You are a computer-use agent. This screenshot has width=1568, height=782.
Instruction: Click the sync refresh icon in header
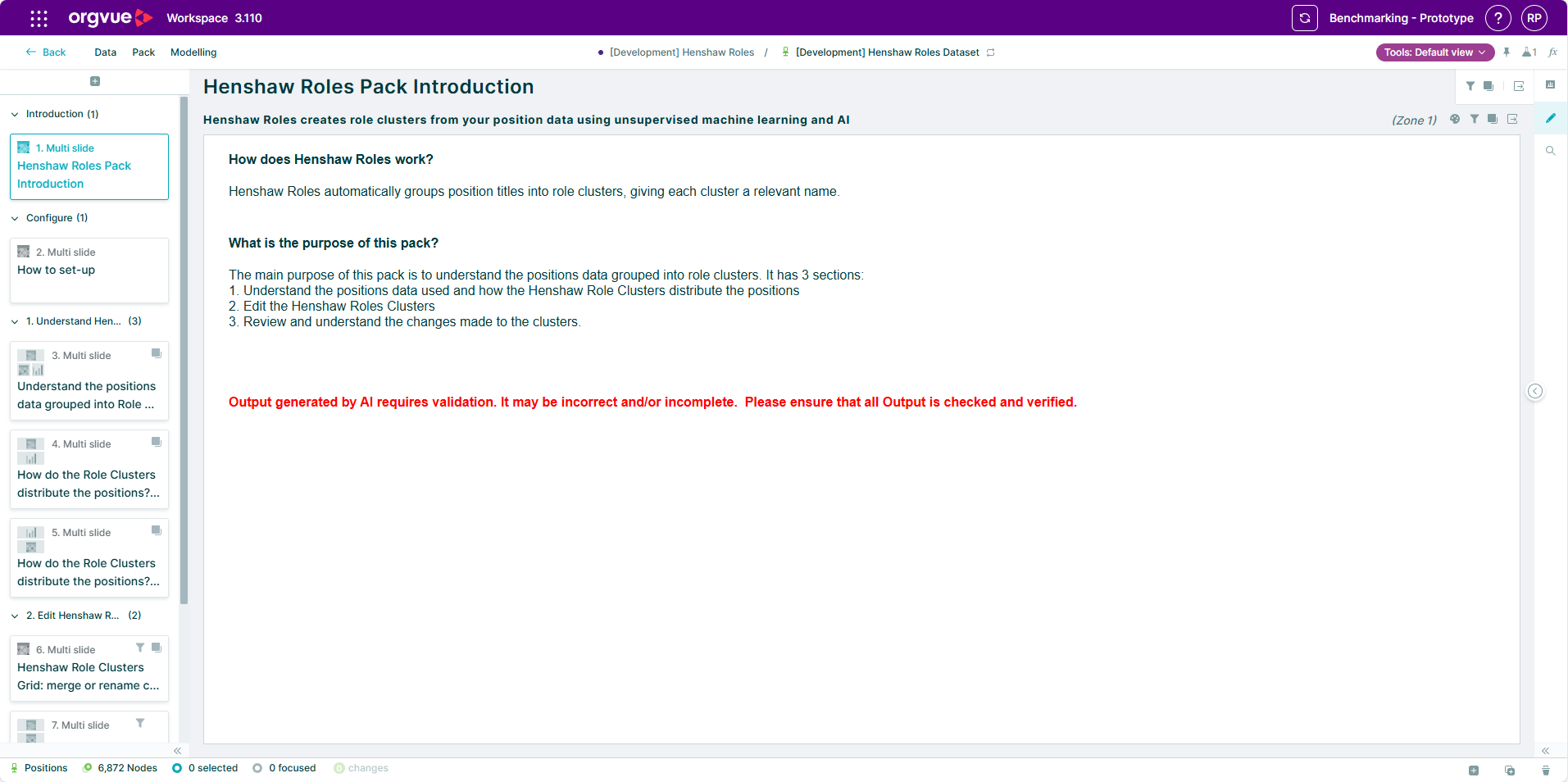click(x=1304, y=18)
